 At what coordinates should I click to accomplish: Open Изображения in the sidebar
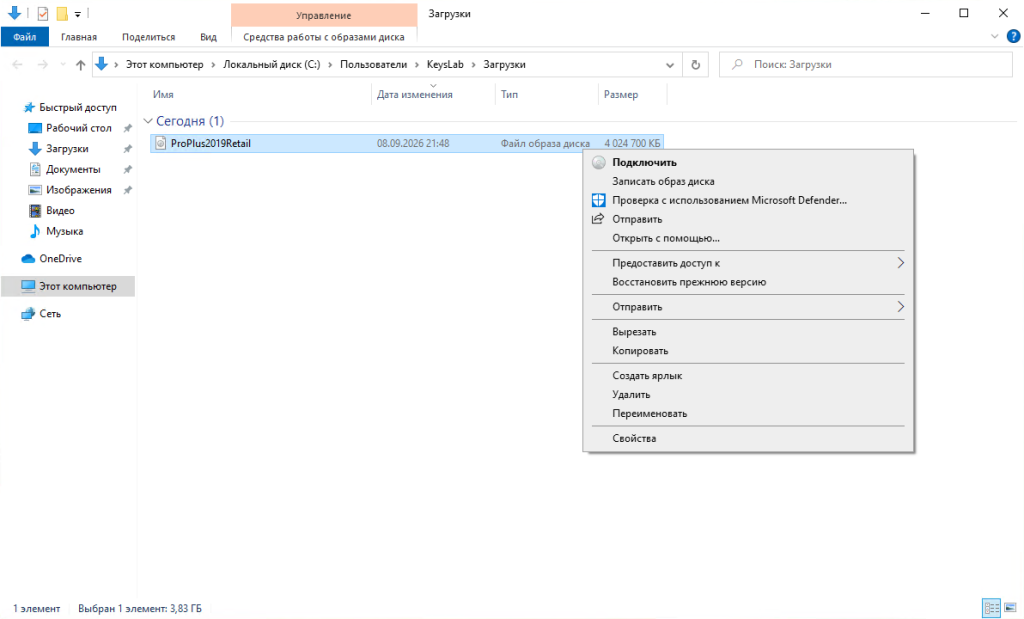(79, 190)
